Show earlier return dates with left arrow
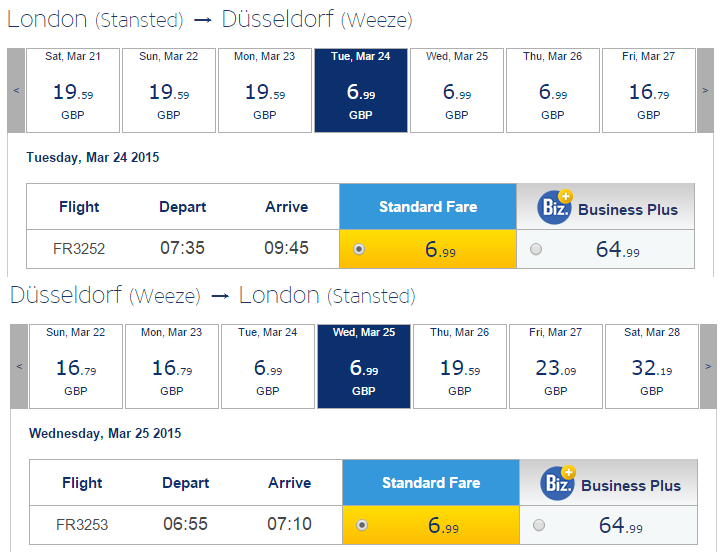 point(19,366)
